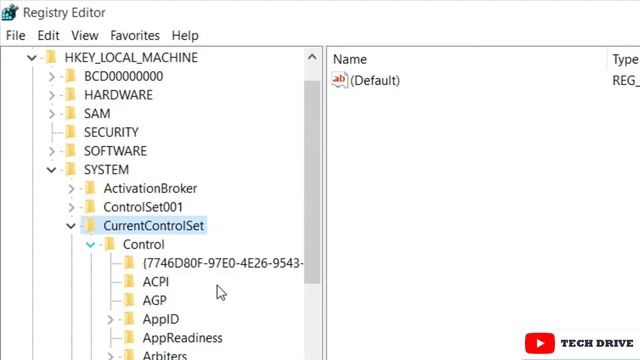
Task: Select the AGP key label
Action: tap(154, 301)
